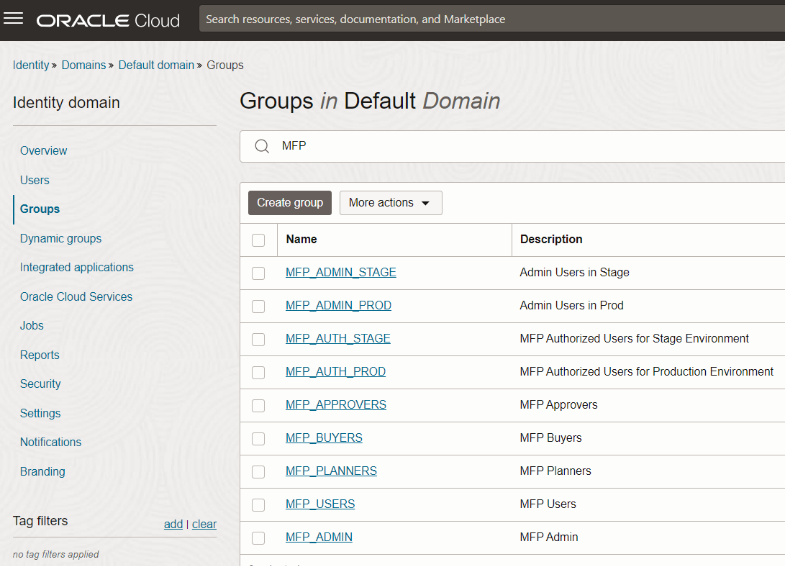Image resolution: width=785 pixels, height=566 pixels.
Task: Open the hamburger navigation menu
Action: pos(14,19)
